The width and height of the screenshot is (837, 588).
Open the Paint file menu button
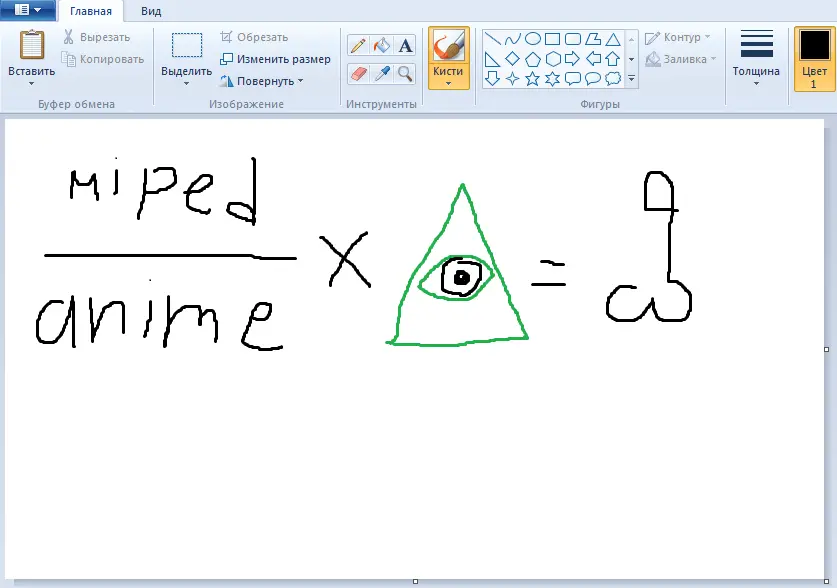(x=27, y=10)
